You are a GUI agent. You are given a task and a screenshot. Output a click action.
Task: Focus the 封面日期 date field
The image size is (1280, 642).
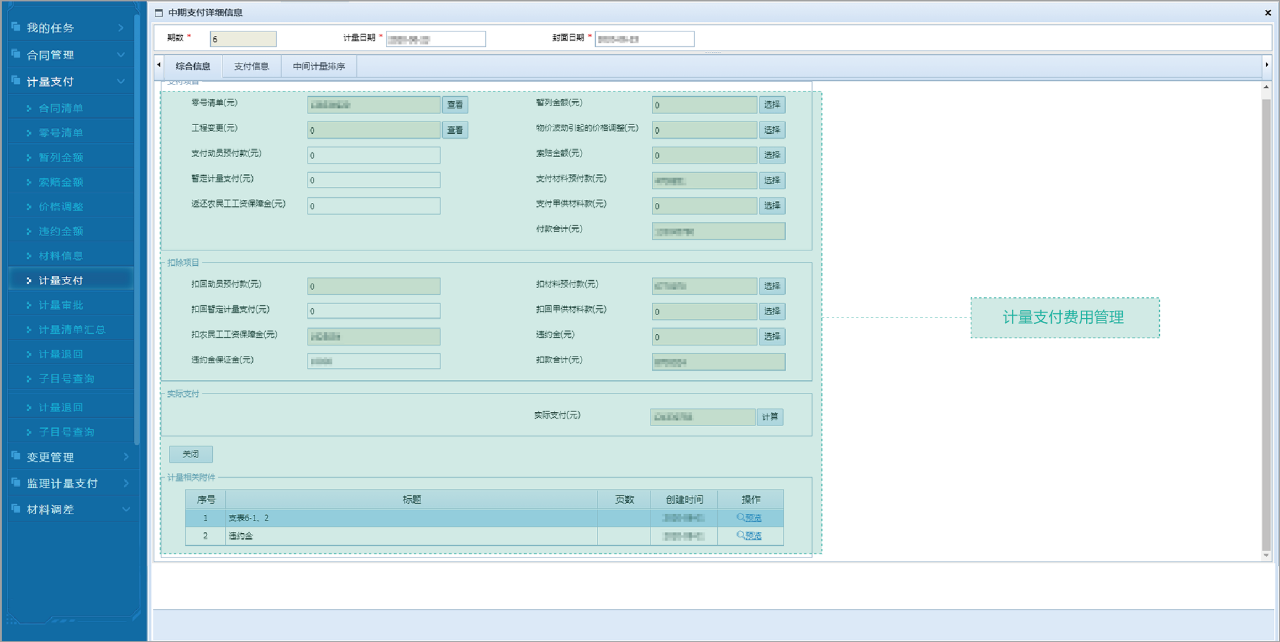click(x=644, y=39)
